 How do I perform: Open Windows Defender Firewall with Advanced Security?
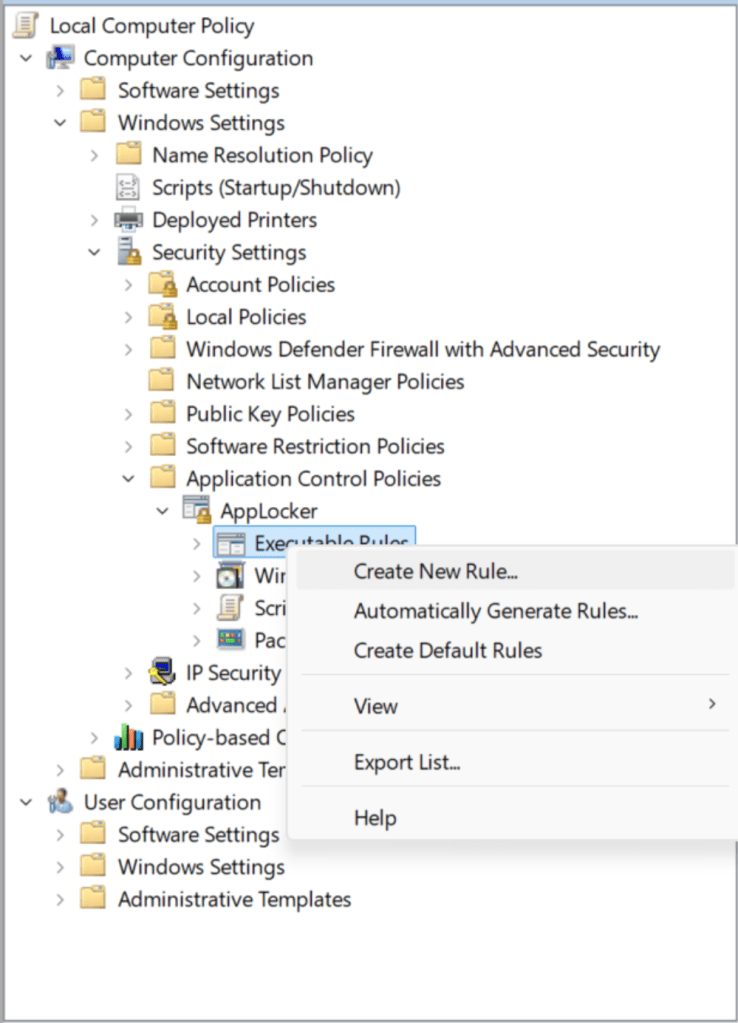pos(422,349)
